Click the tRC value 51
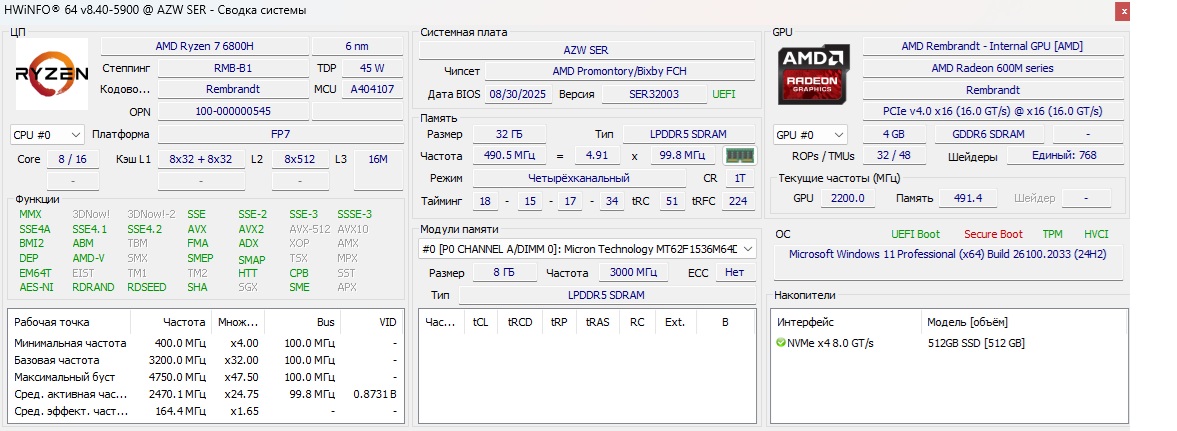 pyautogui.click(x=672, y=201)
